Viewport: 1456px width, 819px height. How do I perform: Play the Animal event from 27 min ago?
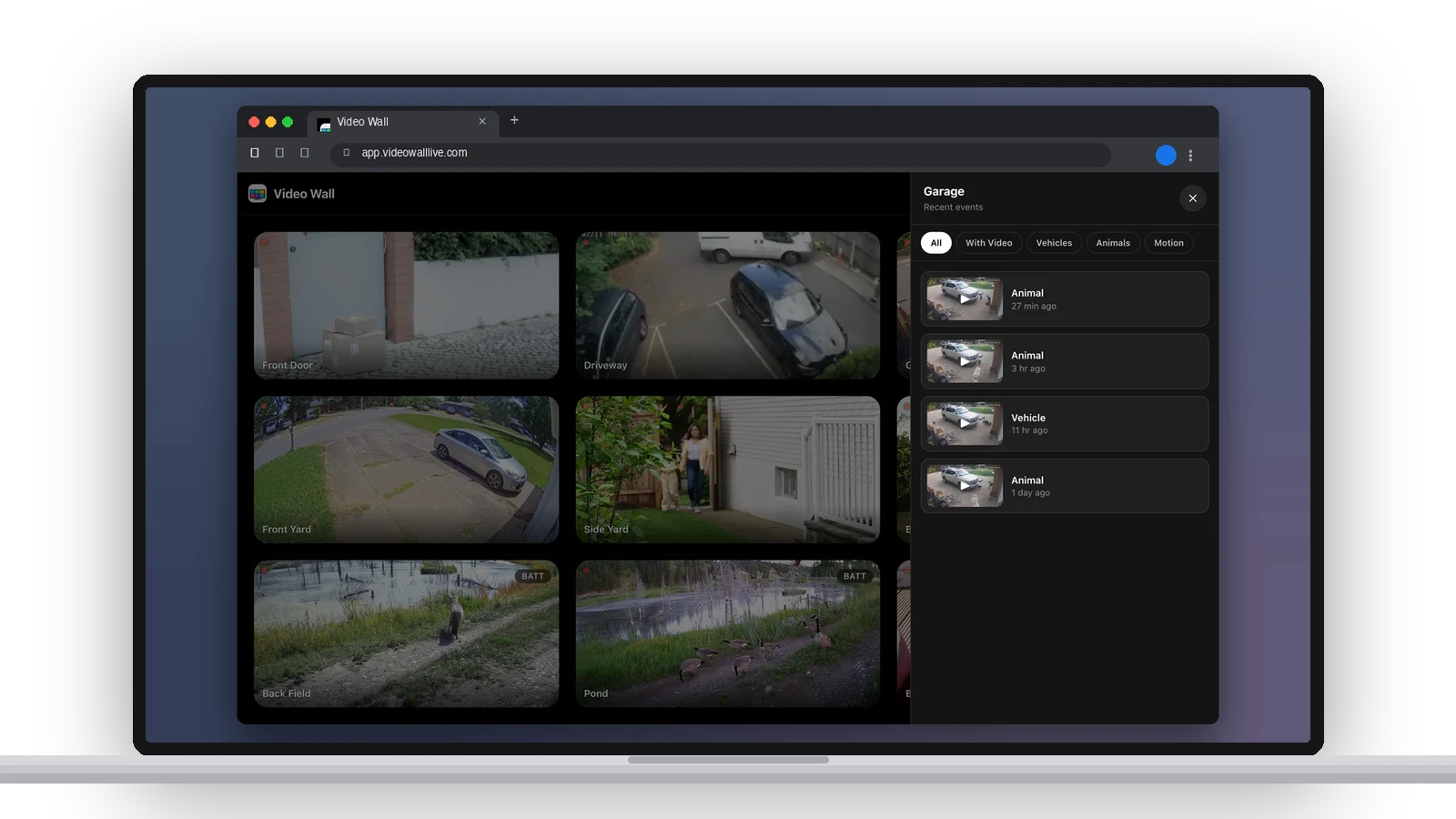pos(965,298)
